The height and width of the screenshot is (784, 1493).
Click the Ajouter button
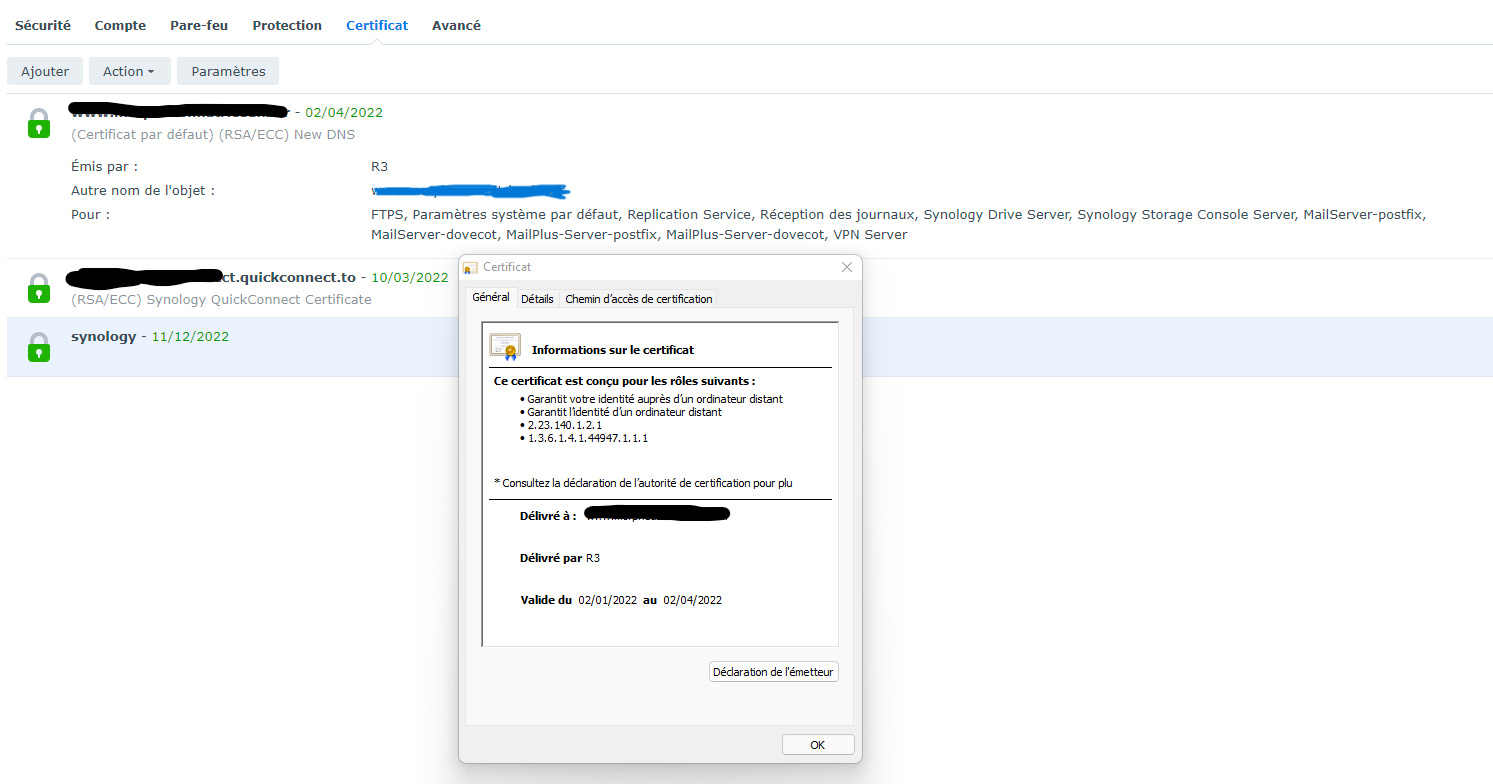(x=45, y=71)
